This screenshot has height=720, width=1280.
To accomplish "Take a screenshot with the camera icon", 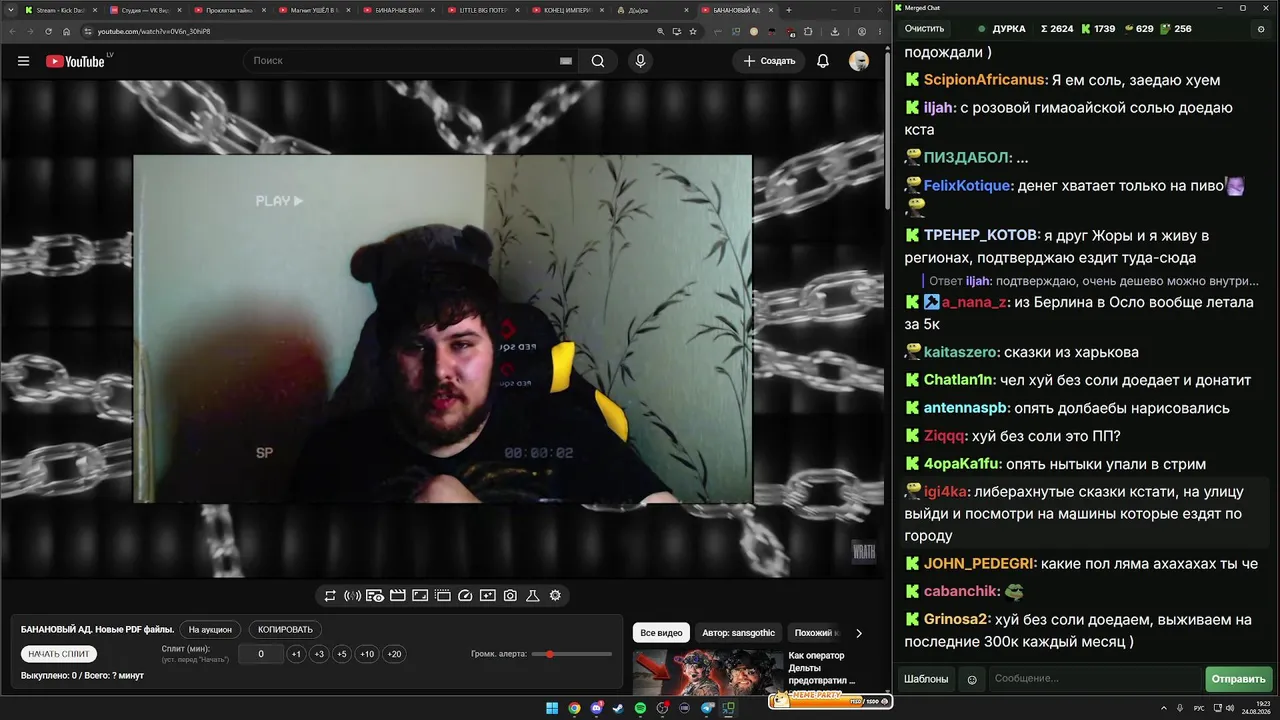I will pyautogui.click(x=510, y=596).
